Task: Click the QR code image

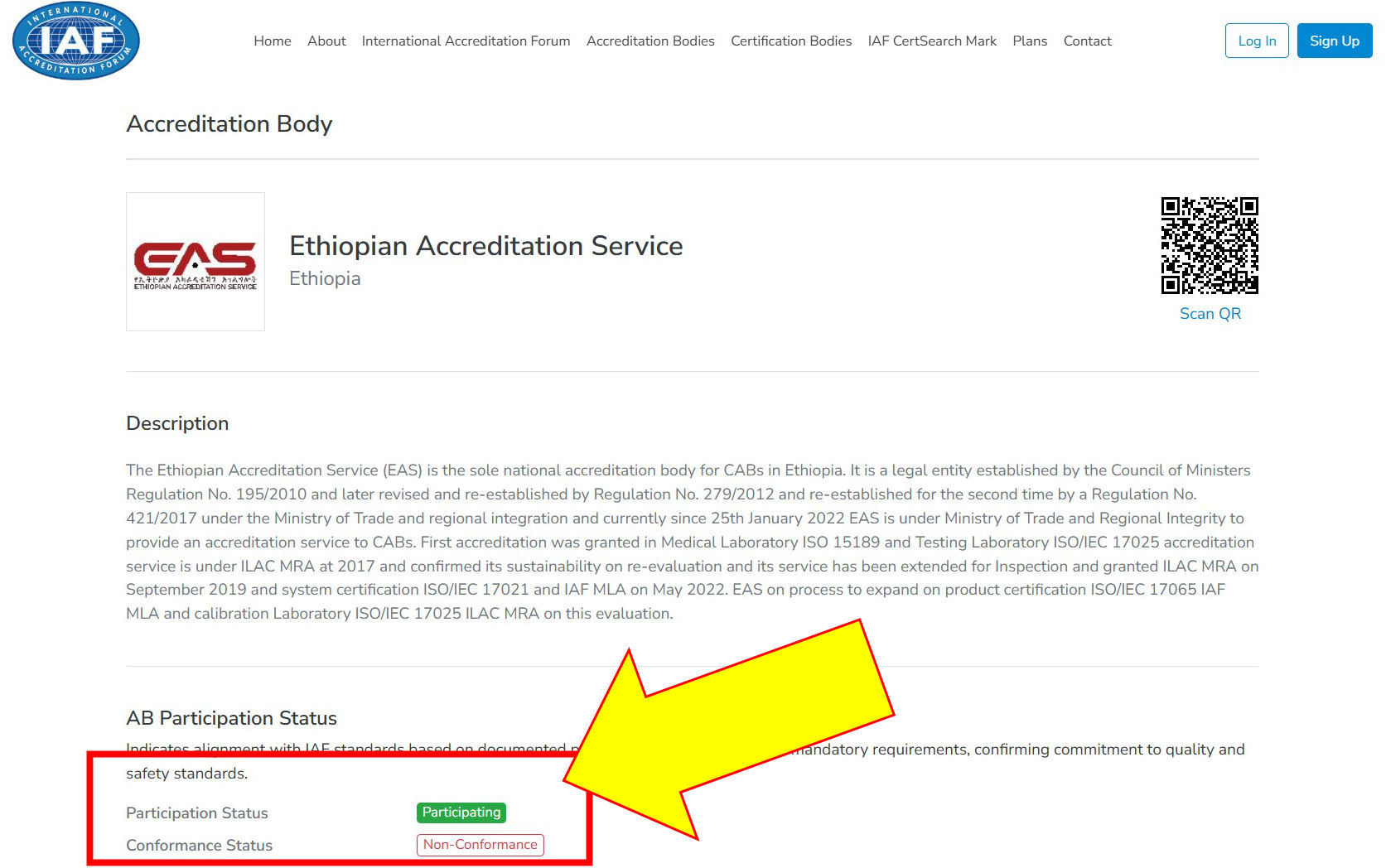Action: 1210,245
